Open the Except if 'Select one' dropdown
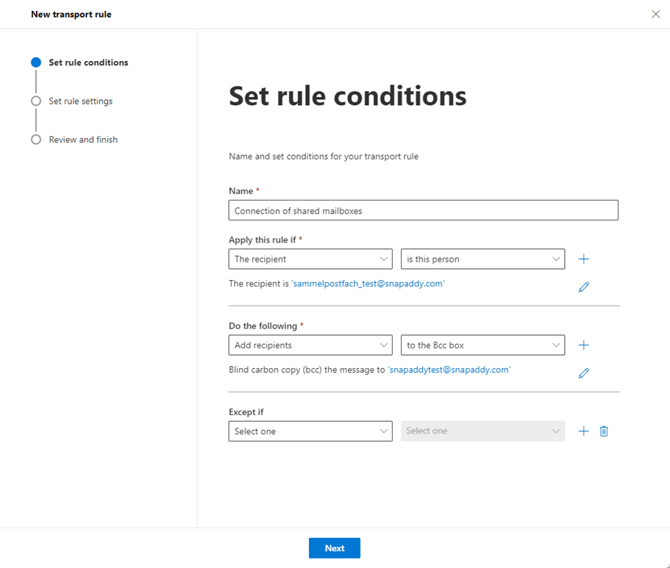This screenshot has width=670, height=568. (310, 431)
